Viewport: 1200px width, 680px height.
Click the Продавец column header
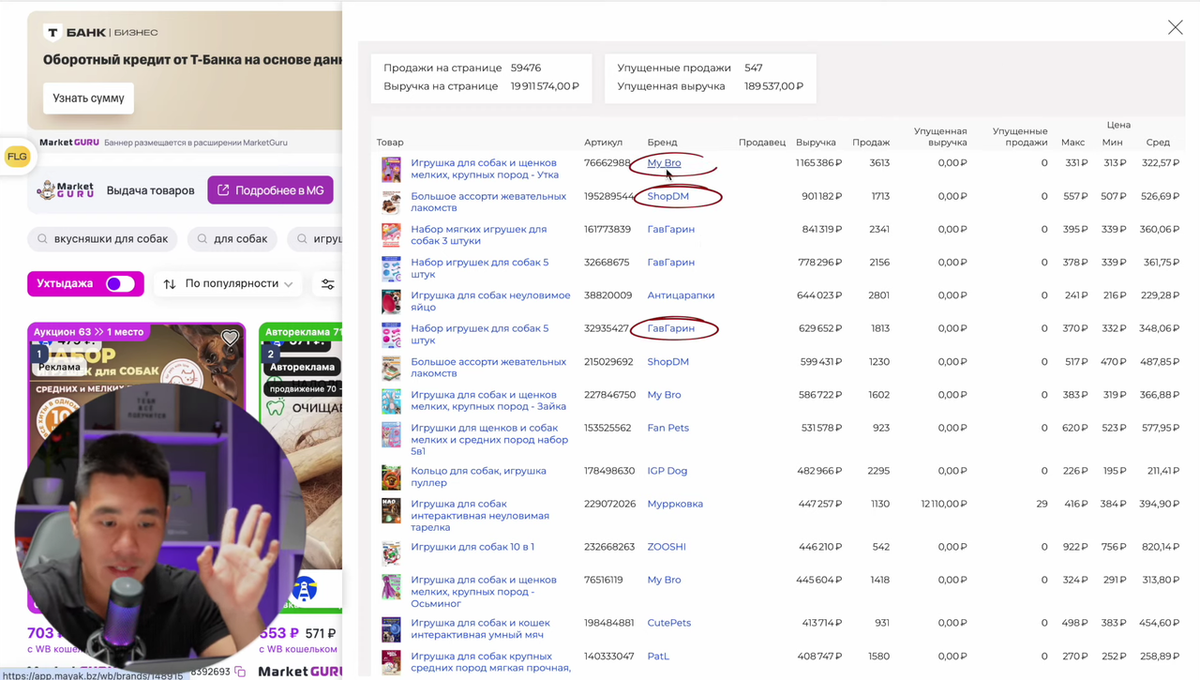(x=762, y=142)
